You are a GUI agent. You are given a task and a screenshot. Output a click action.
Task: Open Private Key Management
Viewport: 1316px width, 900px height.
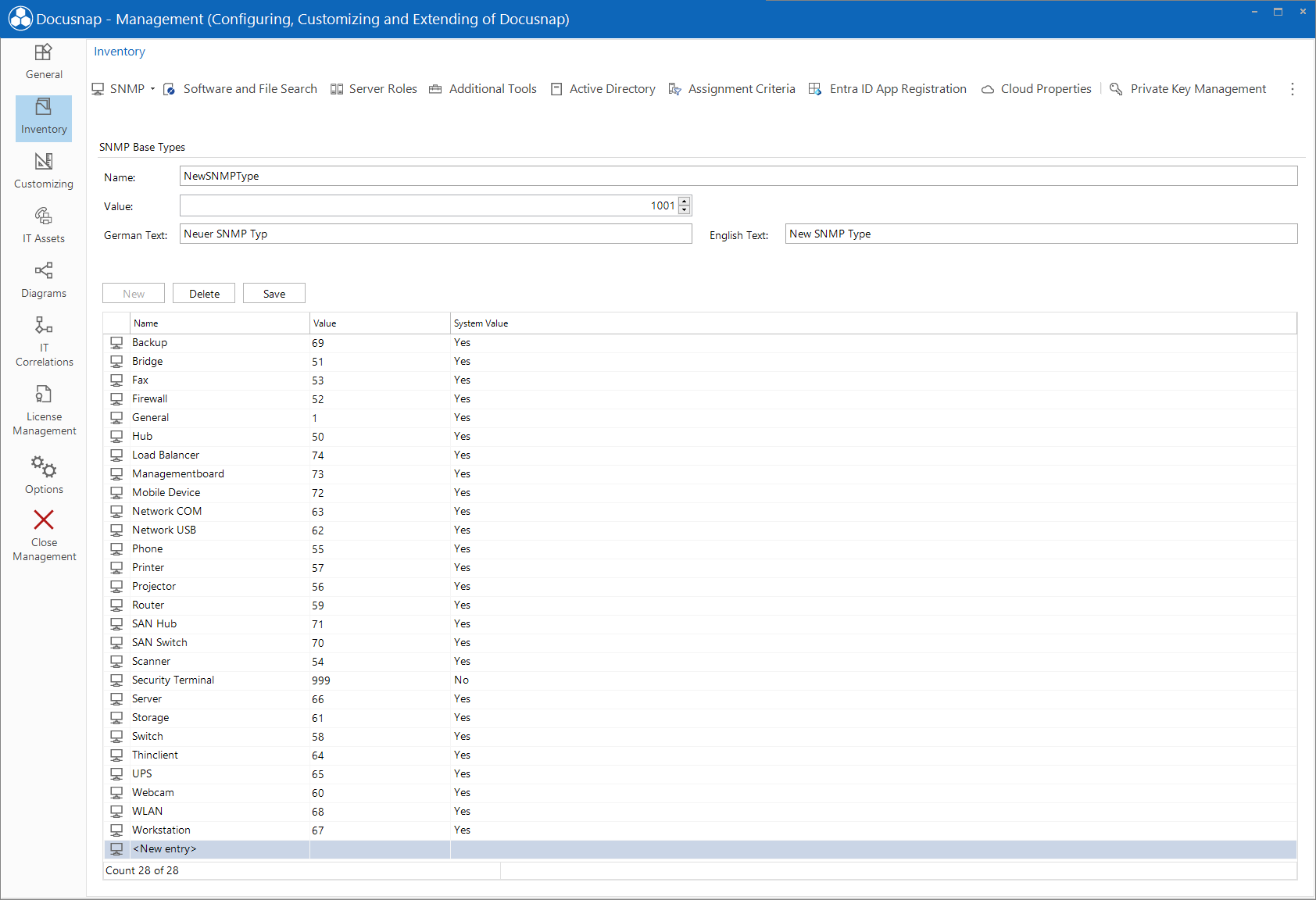[x=1189, y=89]
